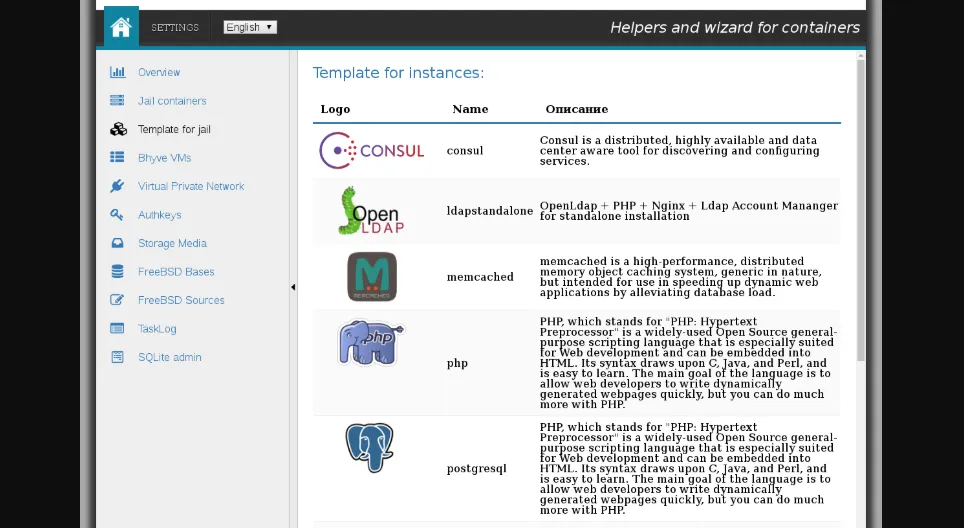The width and height of the screenshot is (964, 528).
Task: Click the FreeBSD Bases database icon
Action: click(x=117, y=271)
